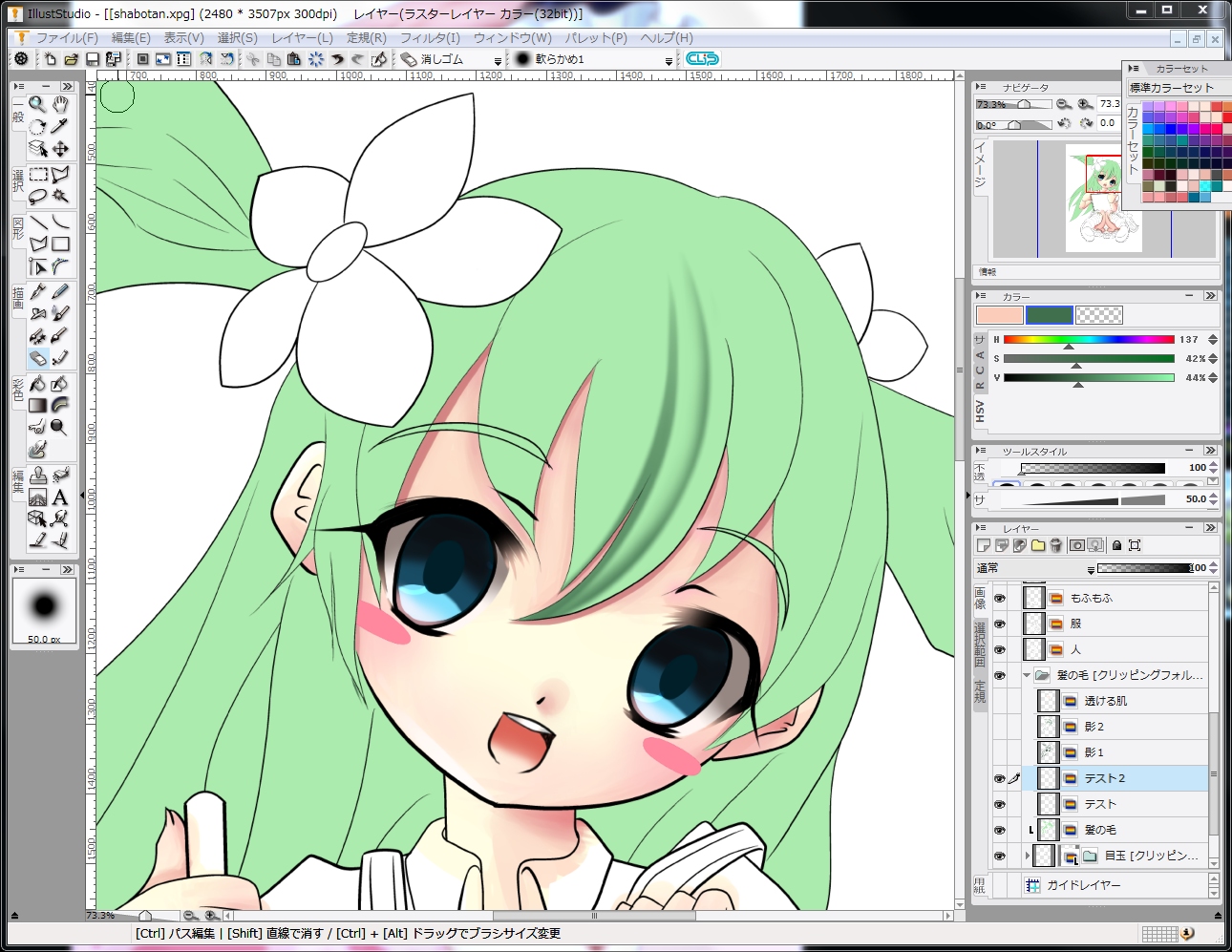Open the 消しゴム tool preset dropdown
This screenshot has height=952, width=1232.
(x=498, y=60)
